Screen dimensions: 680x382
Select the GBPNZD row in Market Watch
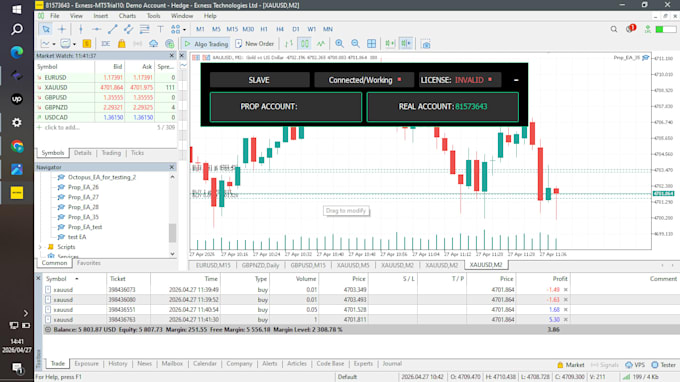coord(106,107)
